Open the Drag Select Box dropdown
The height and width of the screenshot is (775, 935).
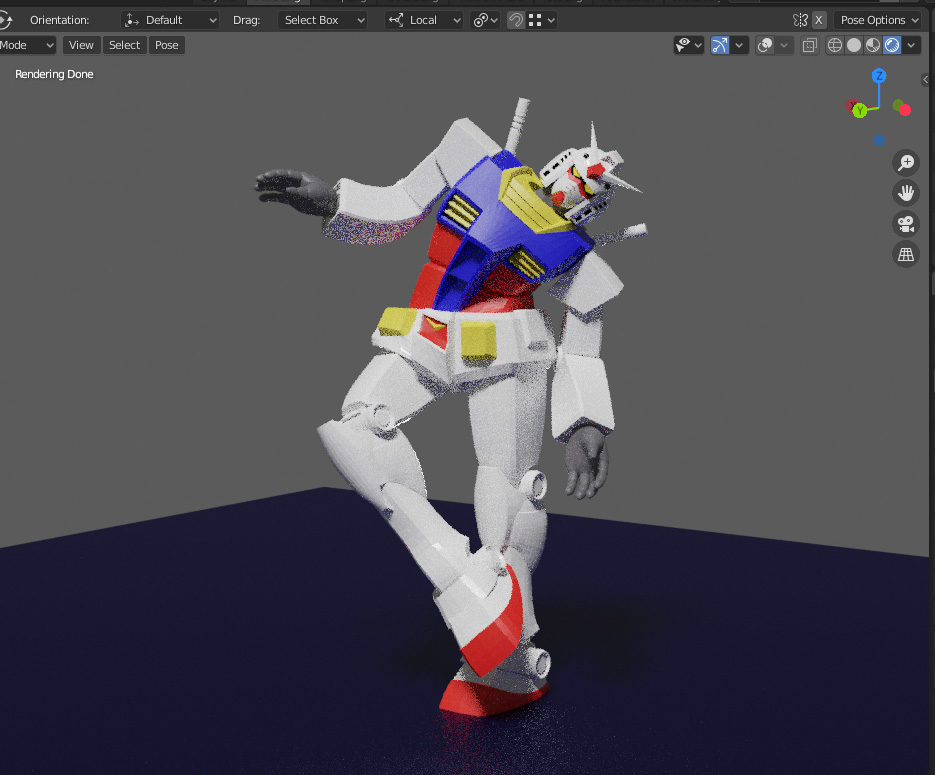point(322,20)
